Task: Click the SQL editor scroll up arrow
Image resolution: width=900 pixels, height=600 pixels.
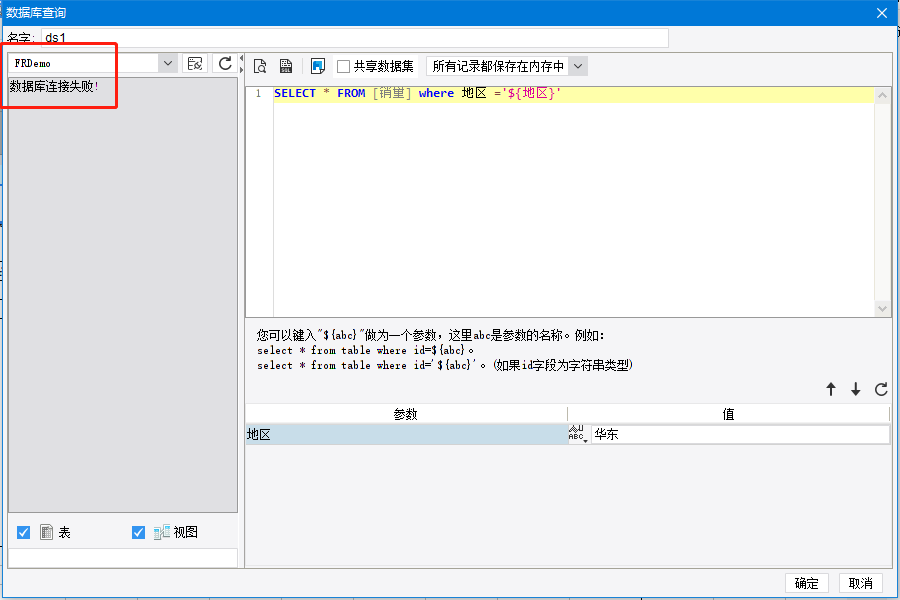Action: click(x=882, y=95)
